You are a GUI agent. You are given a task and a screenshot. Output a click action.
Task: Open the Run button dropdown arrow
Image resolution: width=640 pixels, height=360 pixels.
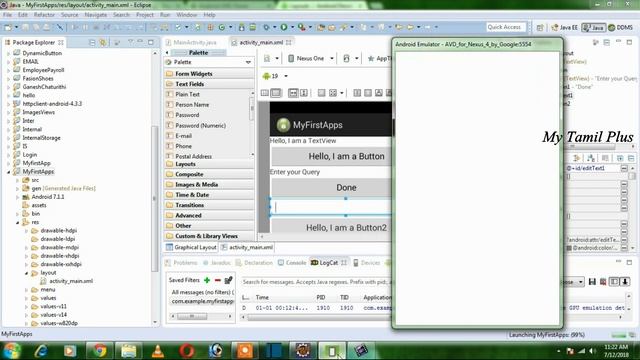click(292, 27)
